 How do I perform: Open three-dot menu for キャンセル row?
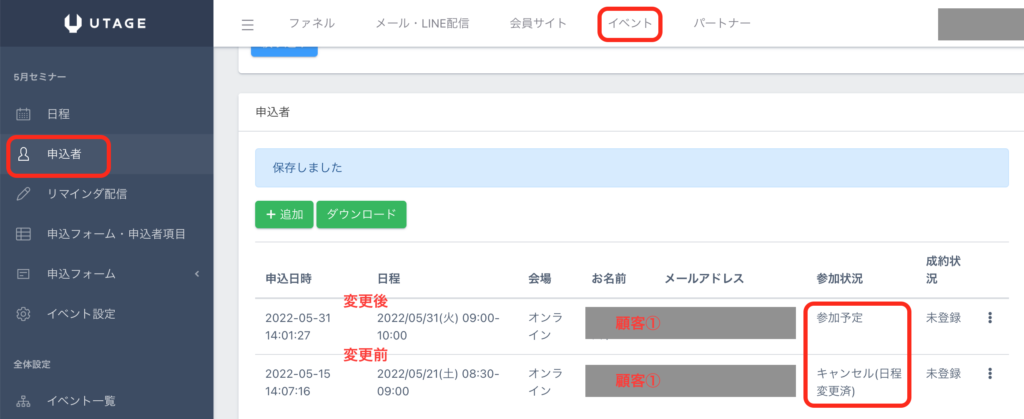pyautogui.click(x=990, y=373)
